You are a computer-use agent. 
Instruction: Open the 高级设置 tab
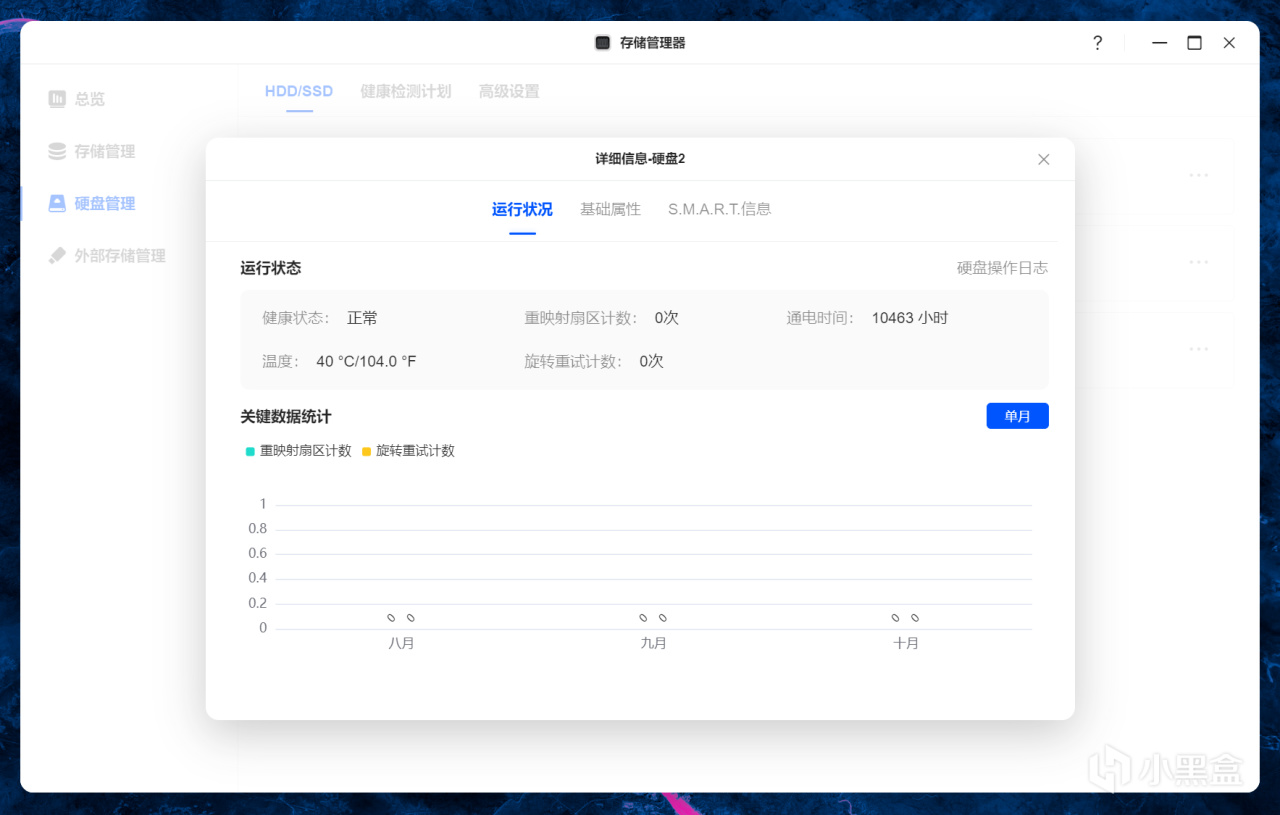[x=509, y=91]
